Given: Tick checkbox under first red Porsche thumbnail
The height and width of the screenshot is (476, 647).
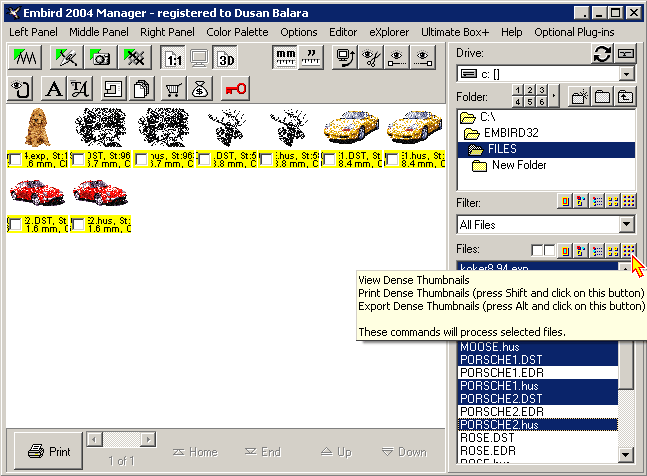Looking at the screenshot, I should click(x=15, y=224).
